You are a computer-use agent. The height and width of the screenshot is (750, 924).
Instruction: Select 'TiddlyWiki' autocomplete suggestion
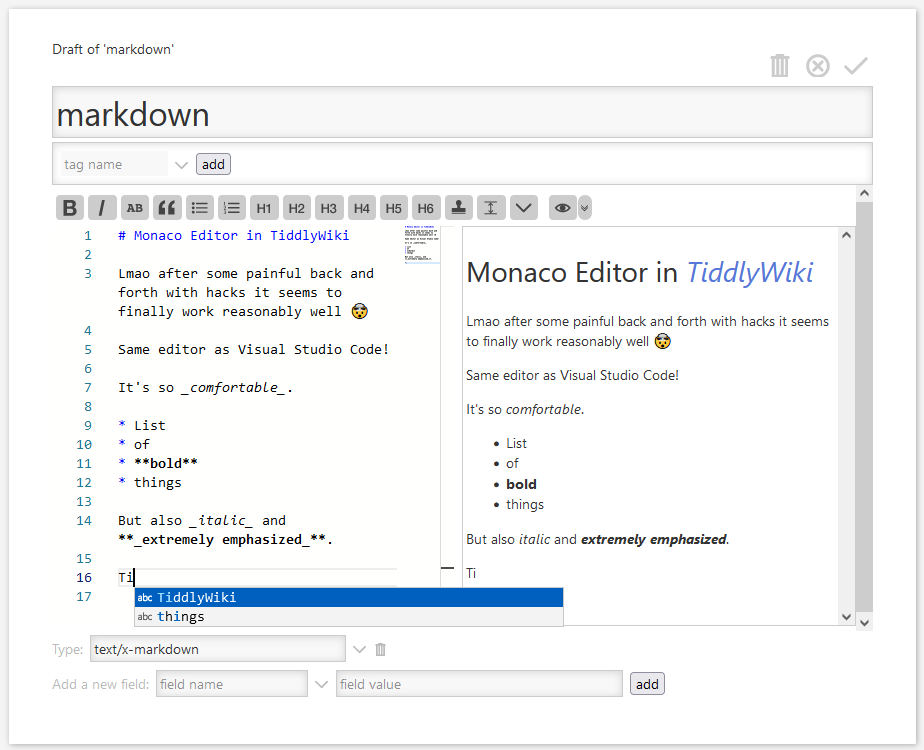pos(349,597)
